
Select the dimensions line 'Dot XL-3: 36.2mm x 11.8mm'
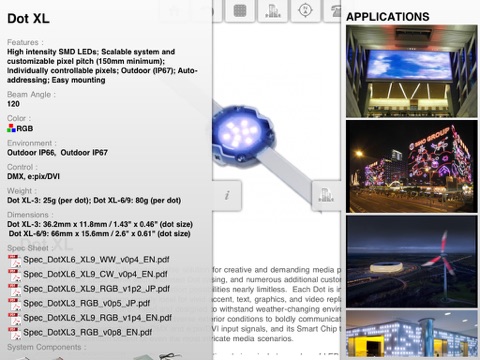click(x=100, y=224)
